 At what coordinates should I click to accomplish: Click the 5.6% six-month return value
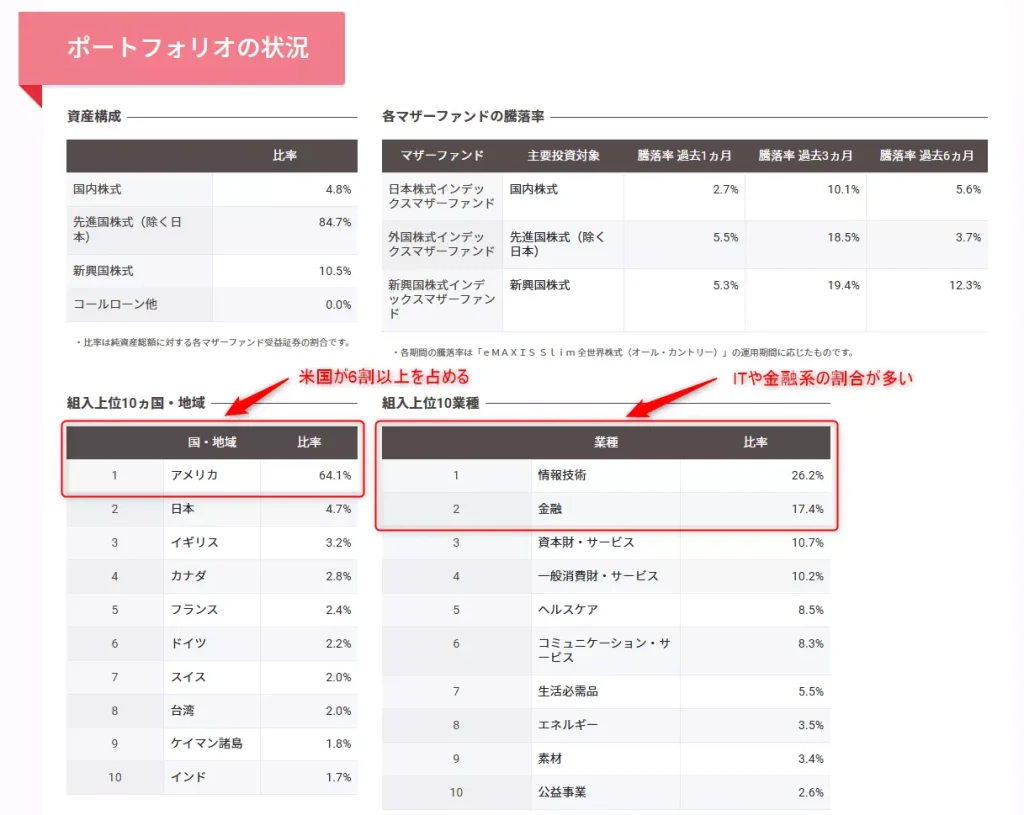(x=968, y=189)
